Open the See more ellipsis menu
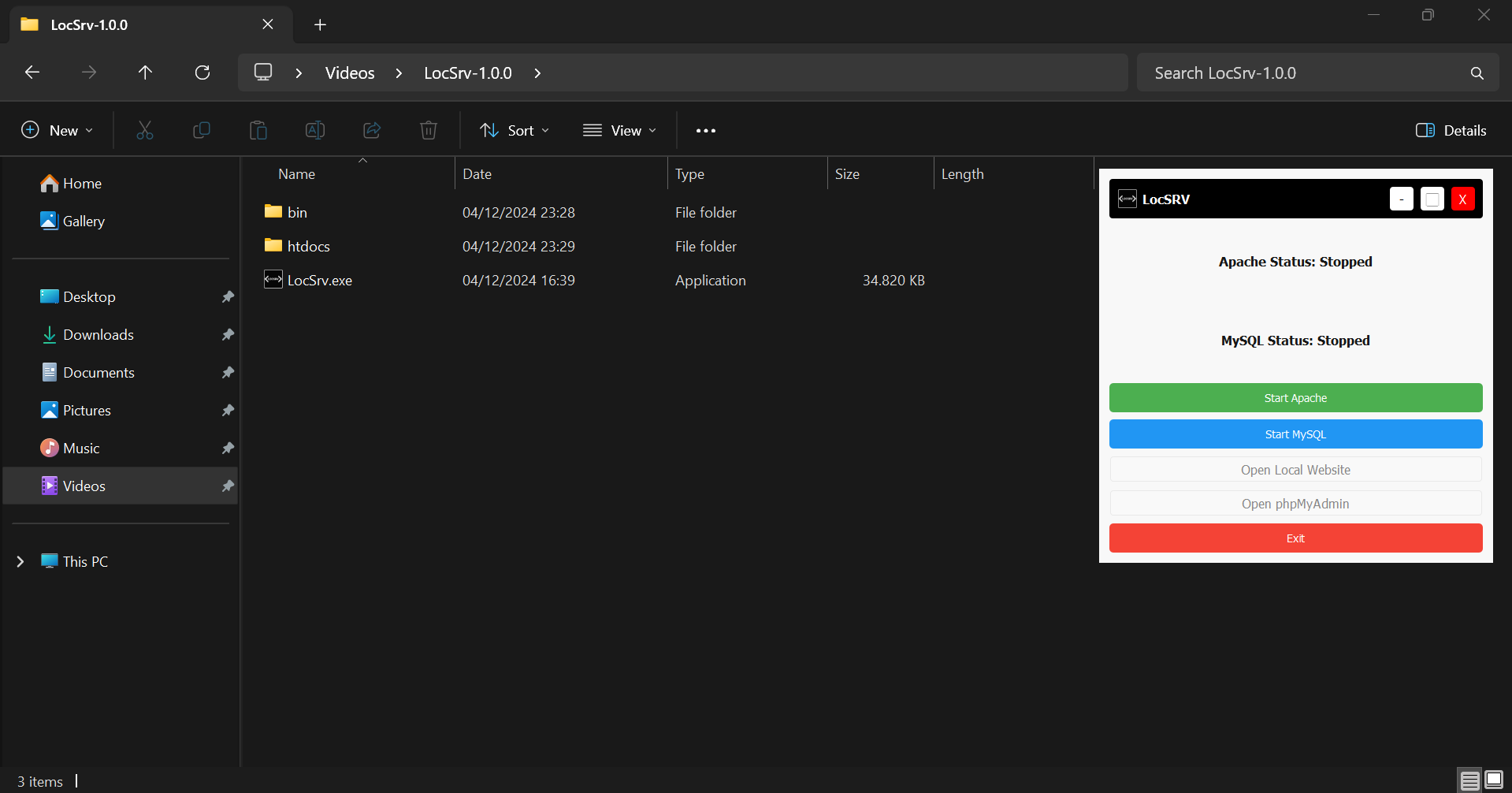The image size is (1512, 793). [x=706, y=131]
